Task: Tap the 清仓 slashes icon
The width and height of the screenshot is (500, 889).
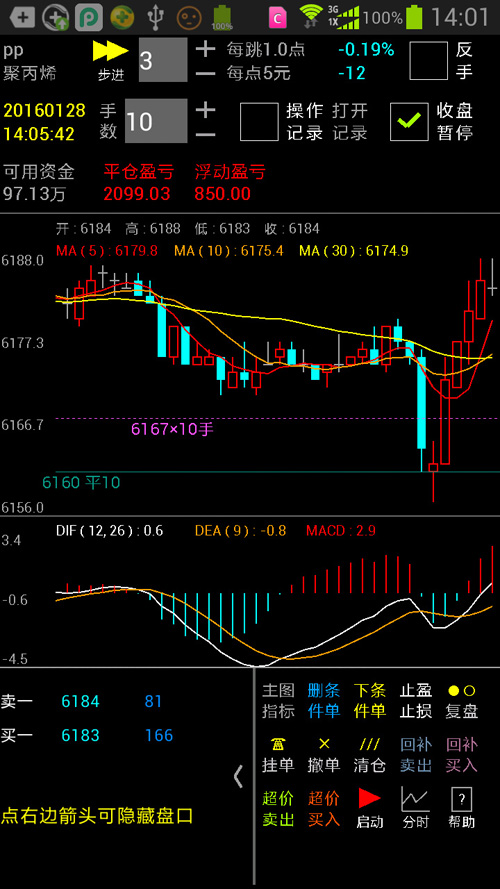Action: click(x=370, y=744)
